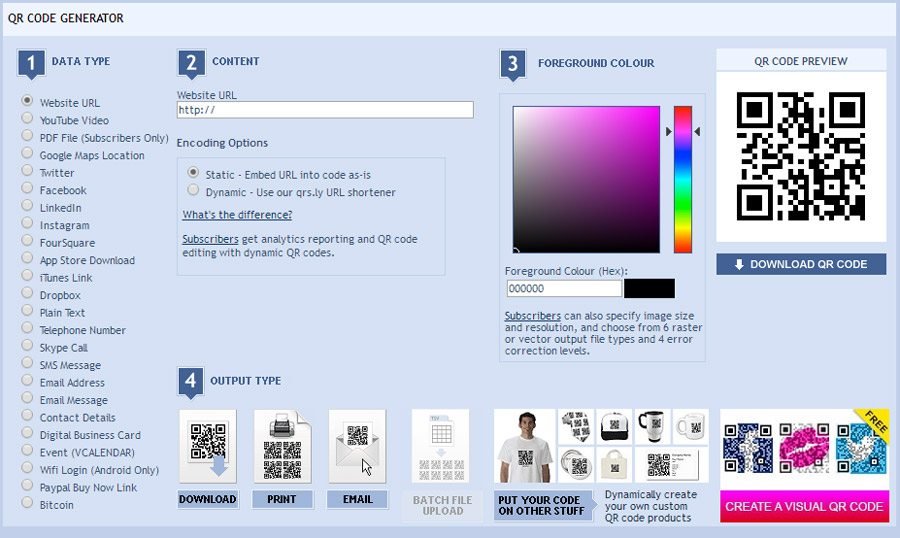Choose Paypal Buy Now Link option

27,485
